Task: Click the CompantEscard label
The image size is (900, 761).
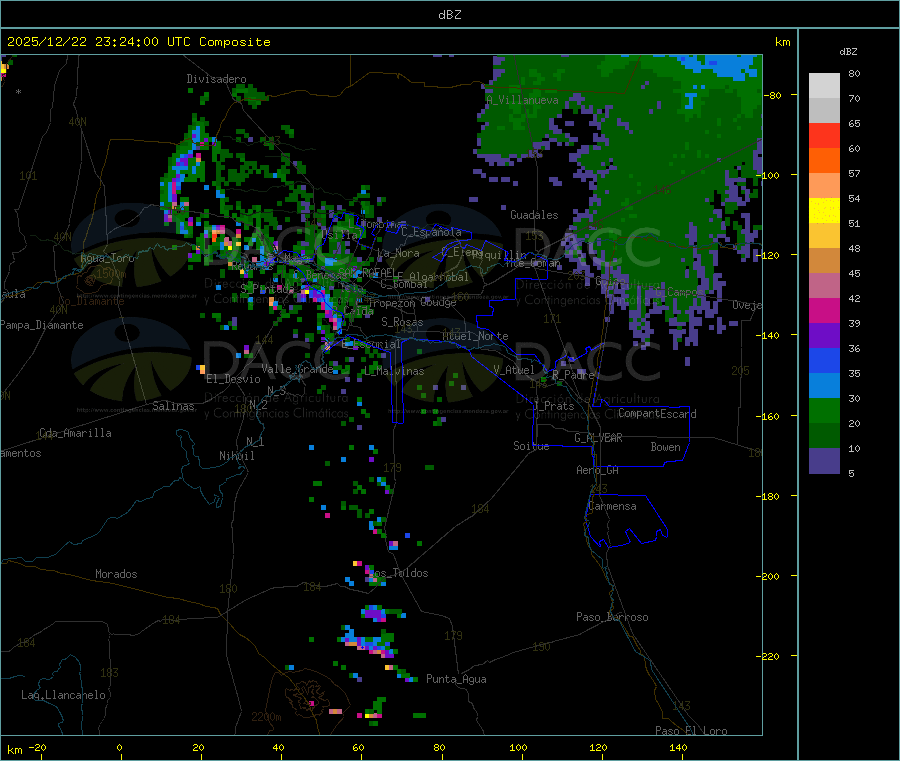Action: point(657,414)
